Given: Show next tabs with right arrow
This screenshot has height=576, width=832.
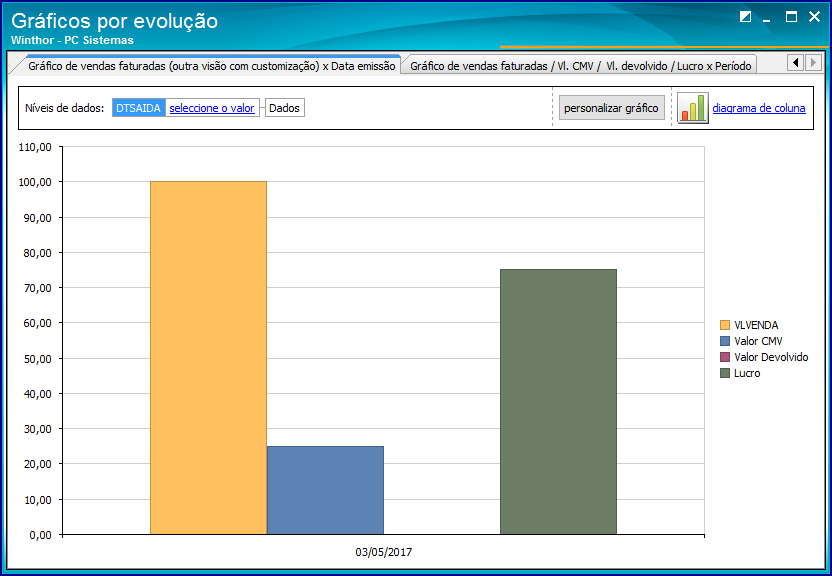Looking at the screenshot, I should click(813, 63).
